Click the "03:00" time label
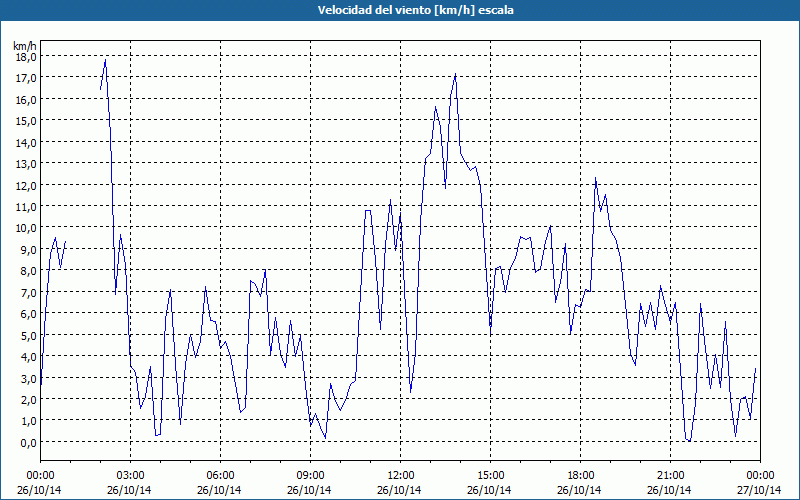 click(x=130, y=476)
